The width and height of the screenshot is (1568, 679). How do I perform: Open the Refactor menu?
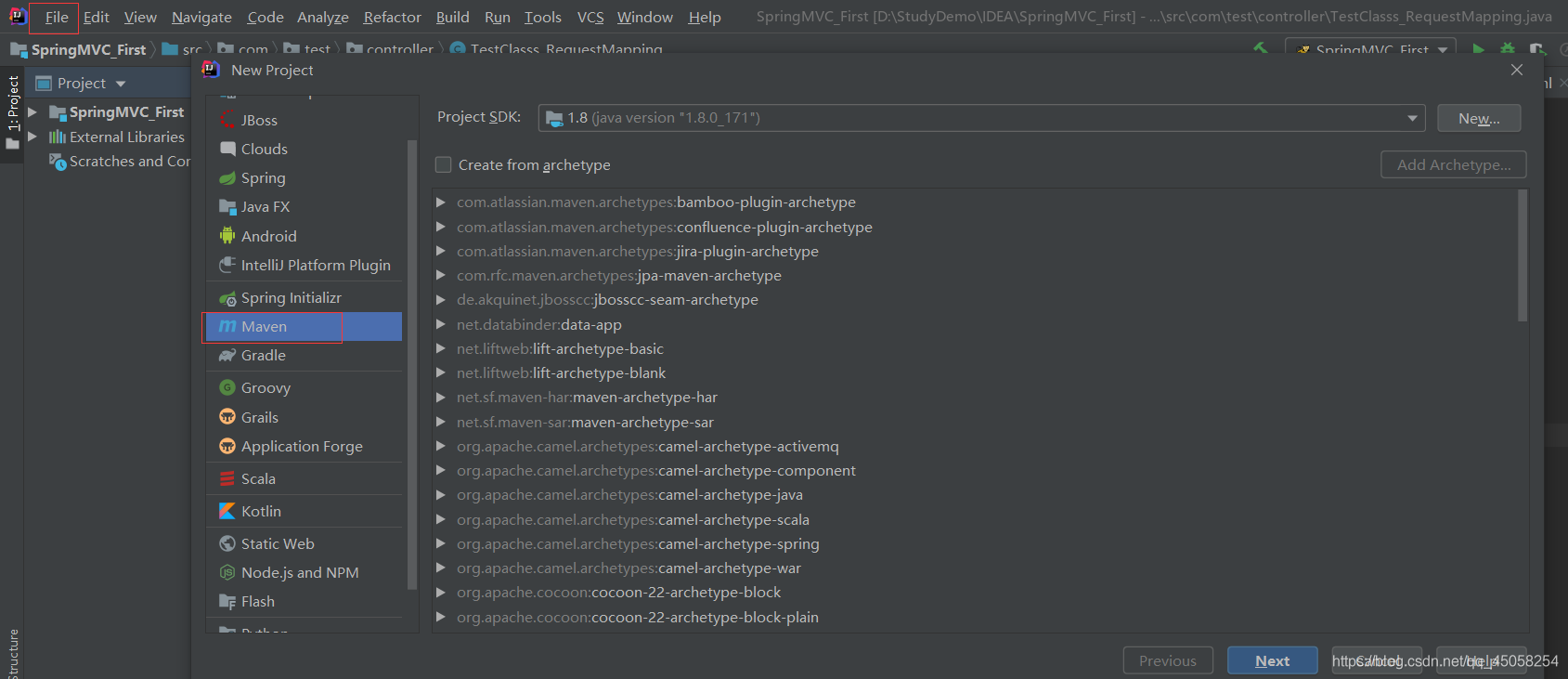pyautogui.click(x=392, y=17)
